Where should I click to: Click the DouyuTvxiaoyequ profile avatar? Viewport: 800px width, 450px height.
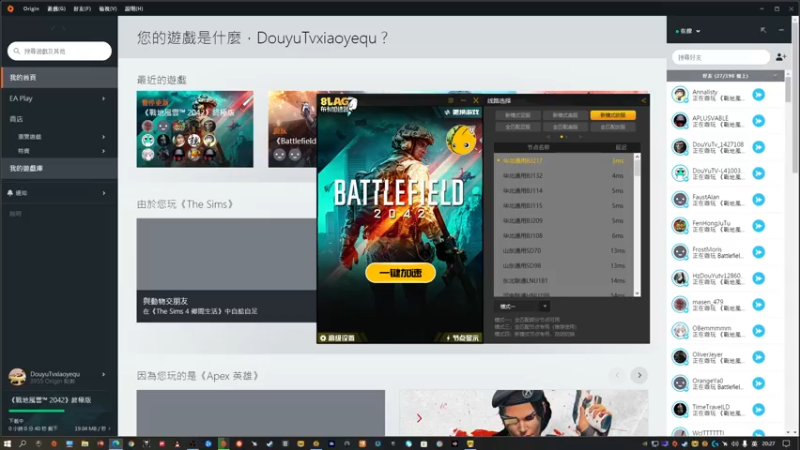(17, 377)
